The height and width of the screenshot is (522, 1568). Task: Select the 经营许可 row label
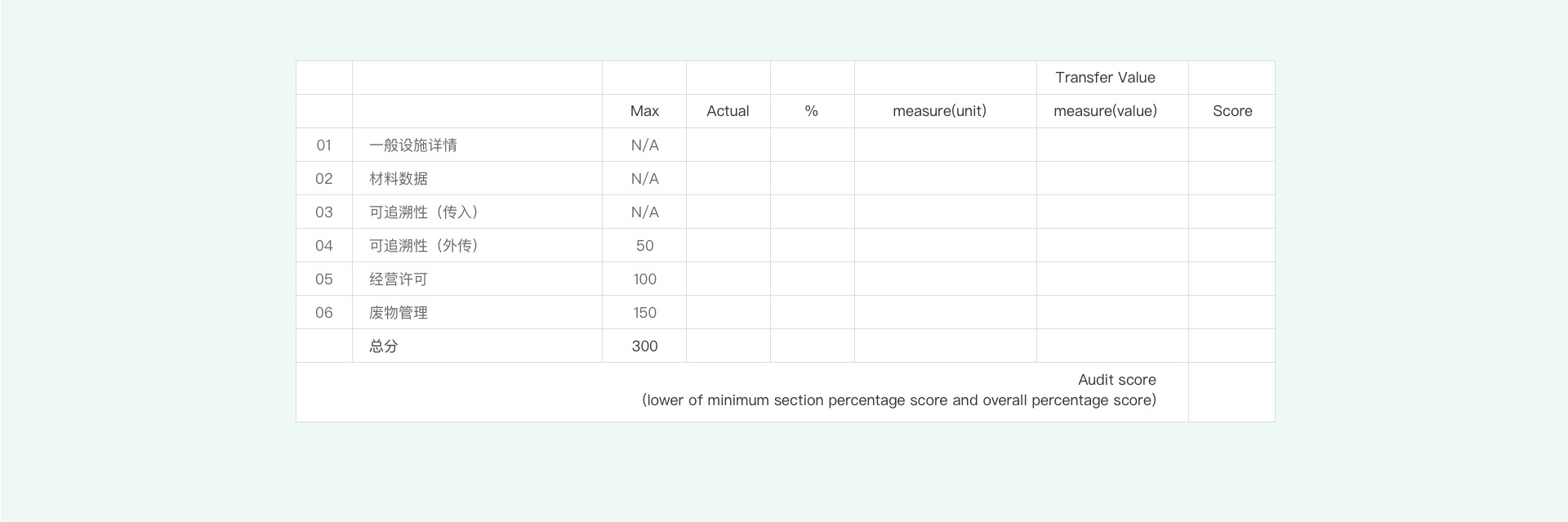click(x=399, y=279)
